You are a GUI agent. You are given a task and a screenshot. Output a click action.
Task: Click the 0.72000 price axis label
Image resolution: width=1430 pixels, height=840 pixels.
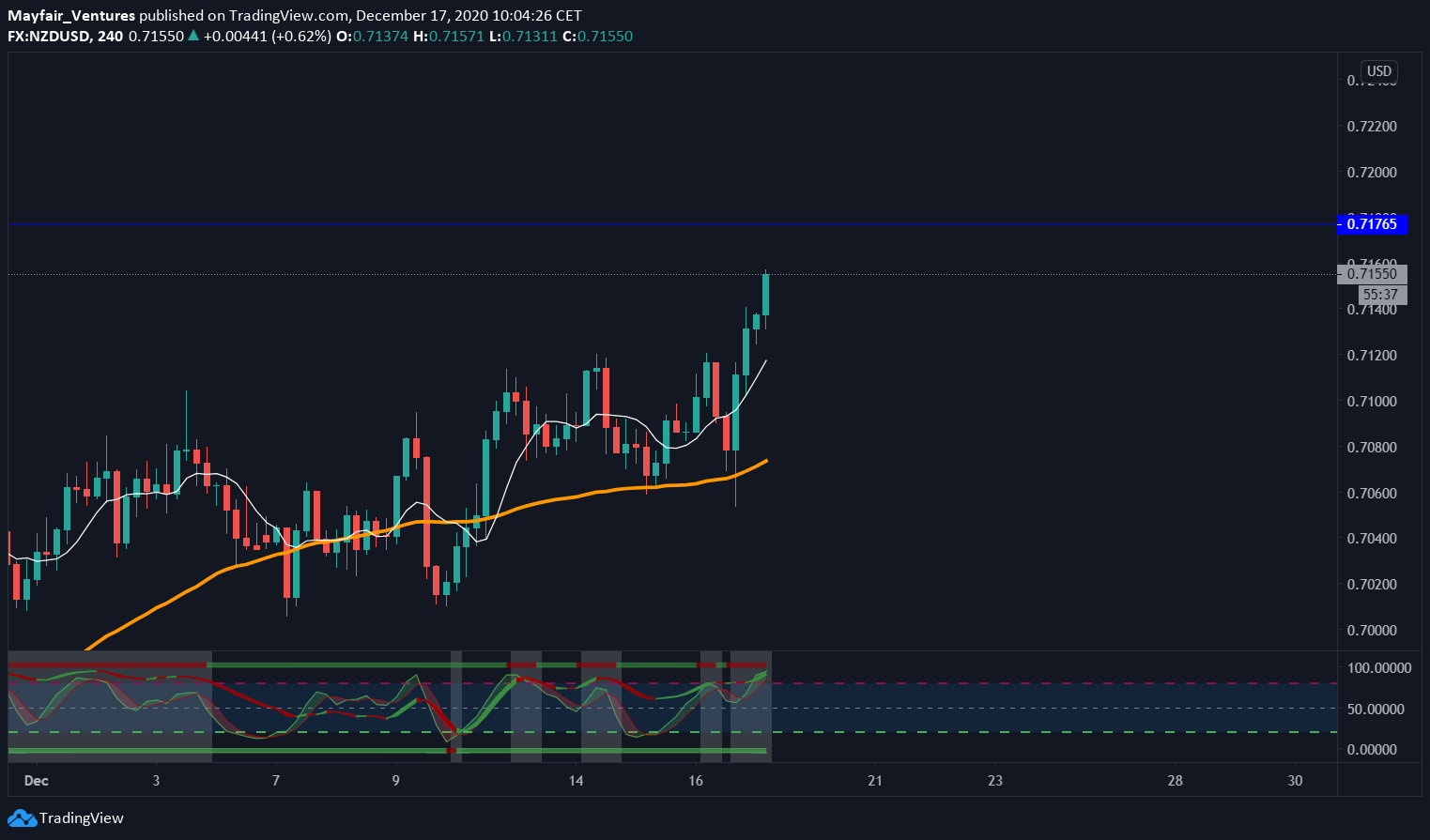pyautogui.click(x=1372, y=172)
